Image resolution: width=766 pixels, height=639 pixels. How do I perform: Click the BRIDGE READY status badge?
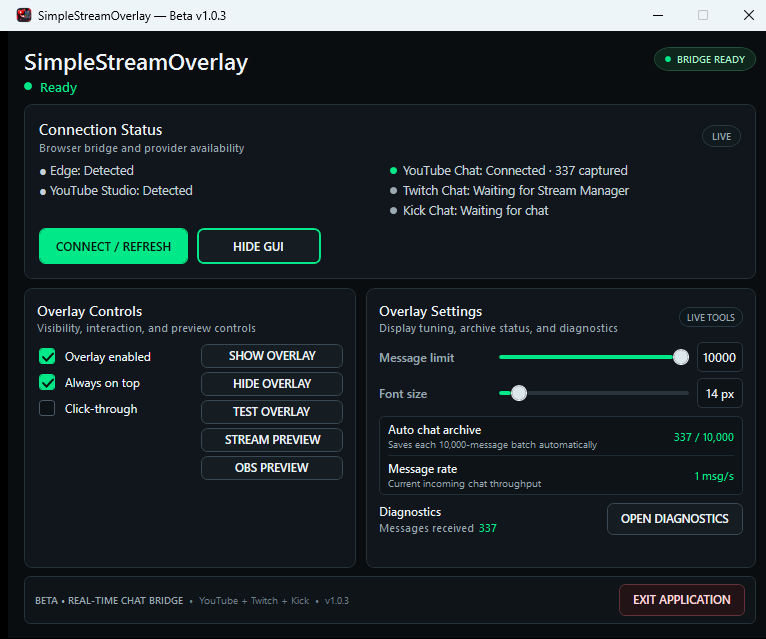click(x=705, y=60)
